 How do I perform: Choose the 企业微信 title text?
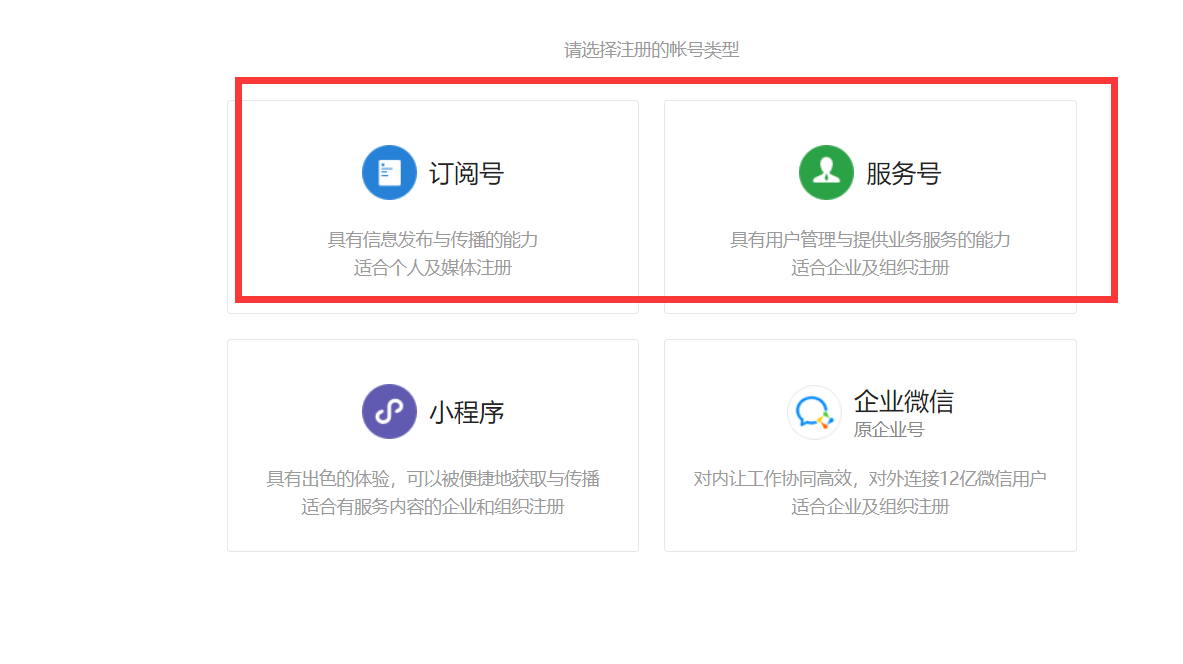903,401
